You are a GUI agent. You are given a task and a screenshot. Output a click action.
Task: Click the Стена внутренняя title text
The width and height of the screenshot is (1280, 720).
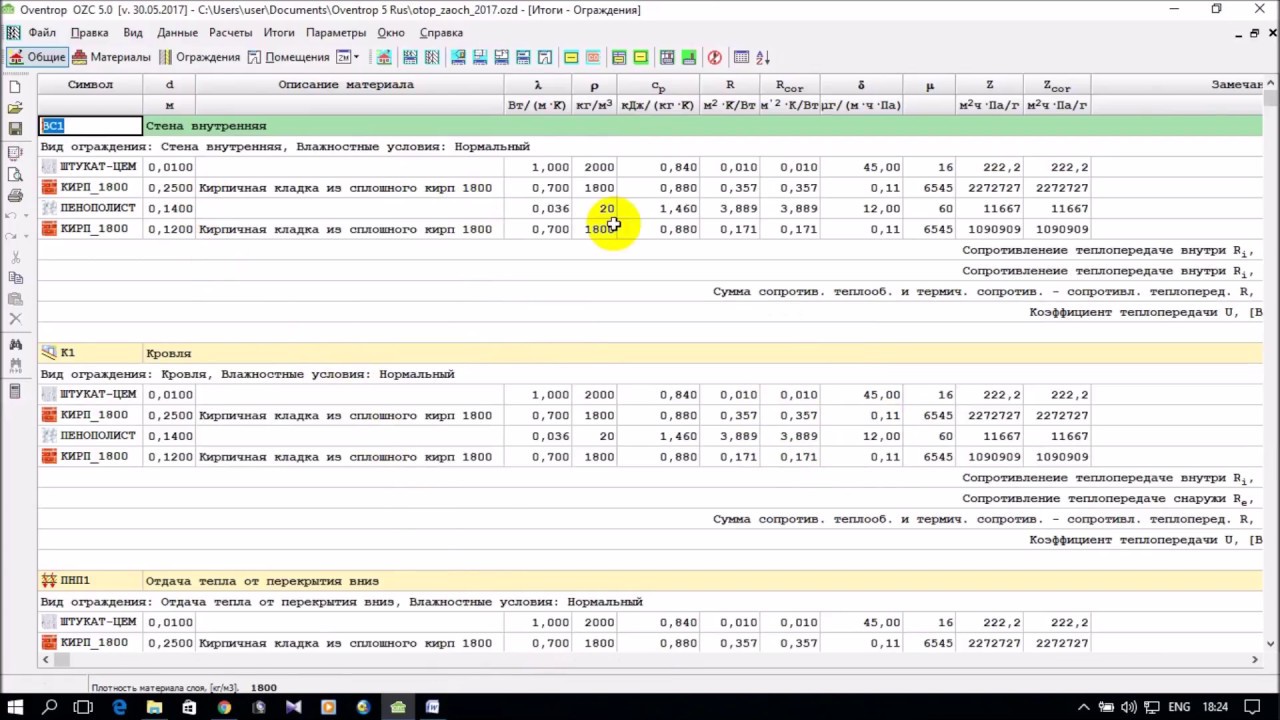pyautogui.click(x=206, y=126)
